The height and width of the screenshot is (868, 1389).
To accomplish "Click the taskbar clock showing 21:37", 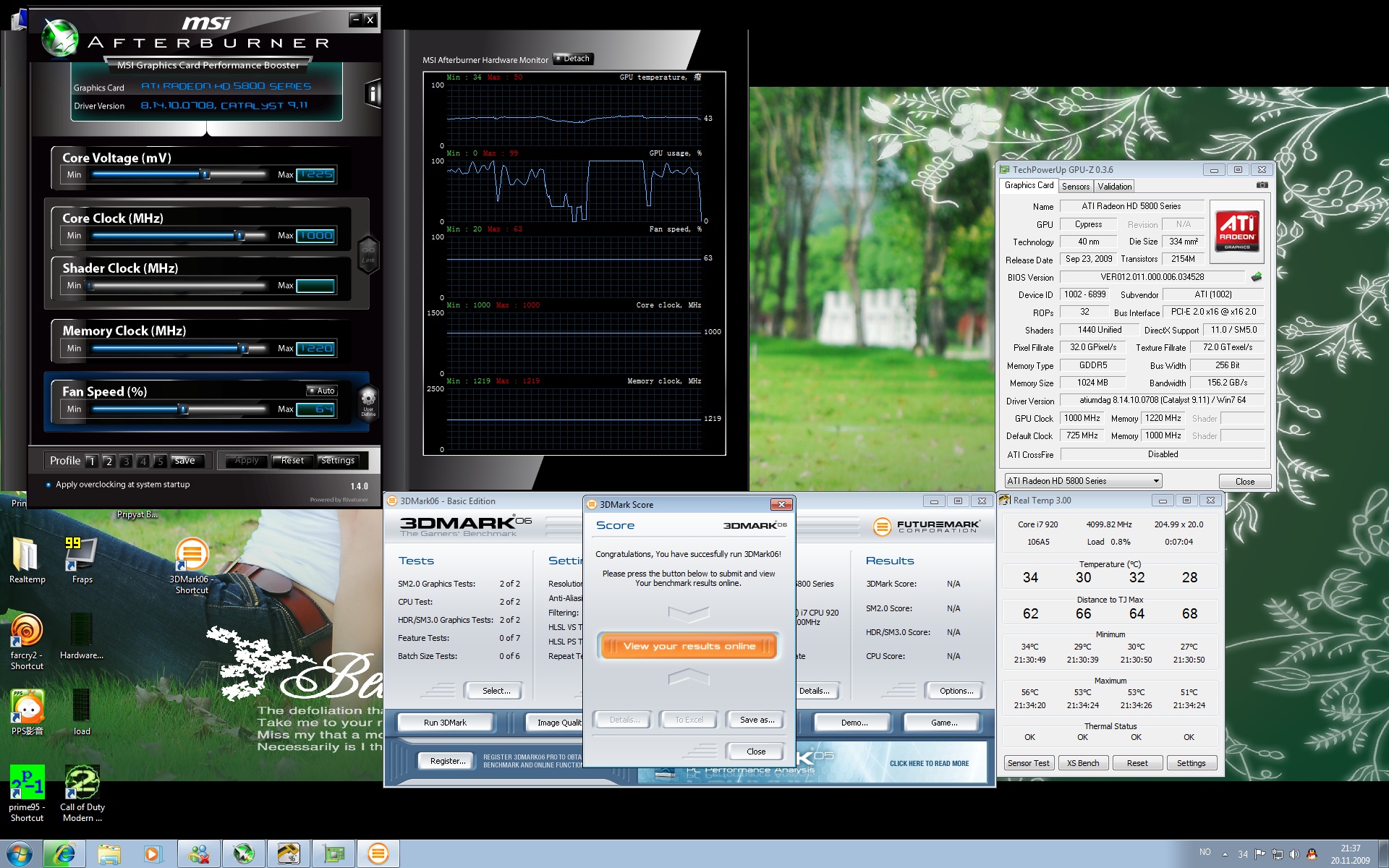I will click(1350, 854).
